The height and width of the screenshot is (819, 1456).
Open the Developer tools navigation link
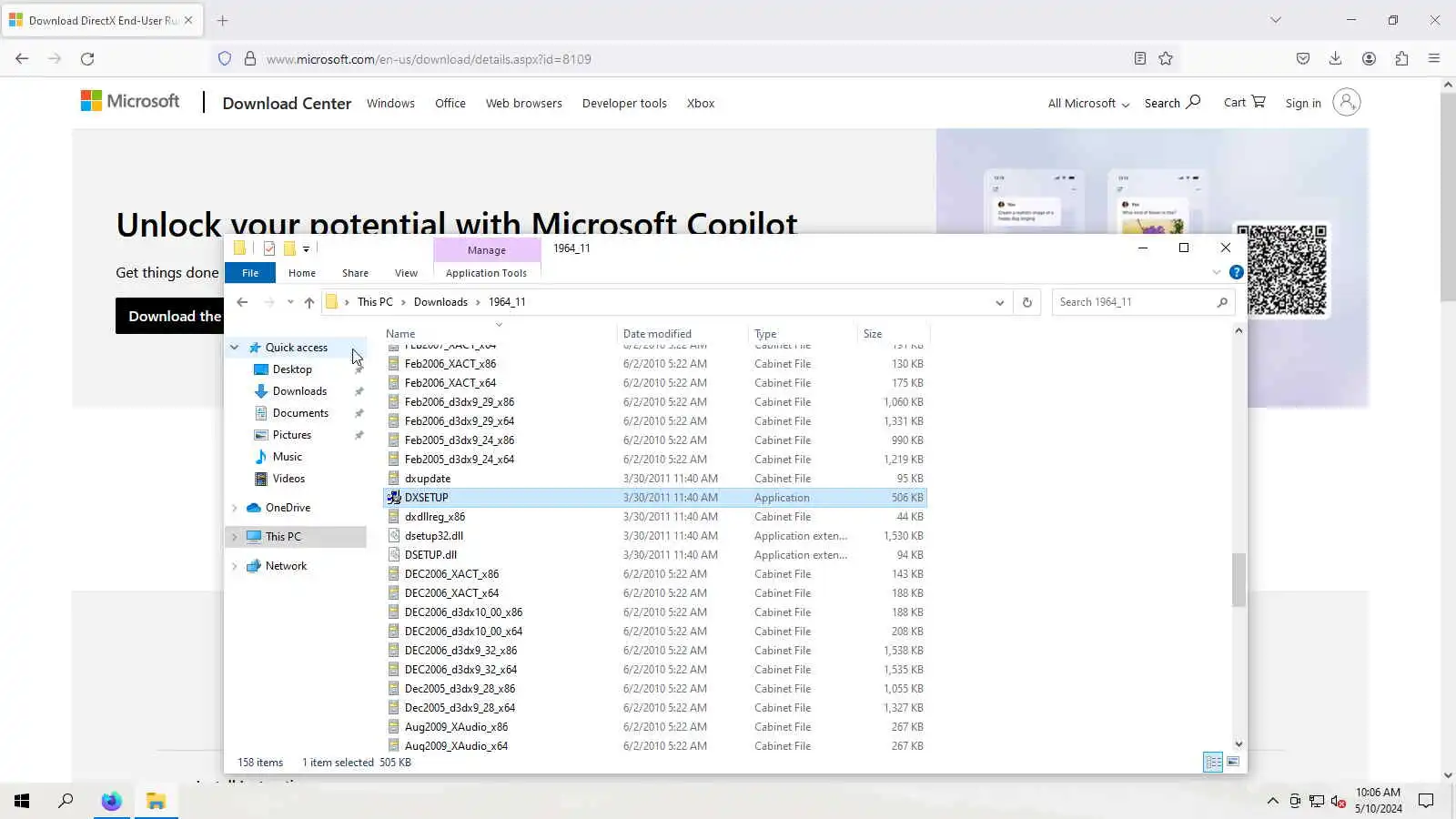coord(624,103)
